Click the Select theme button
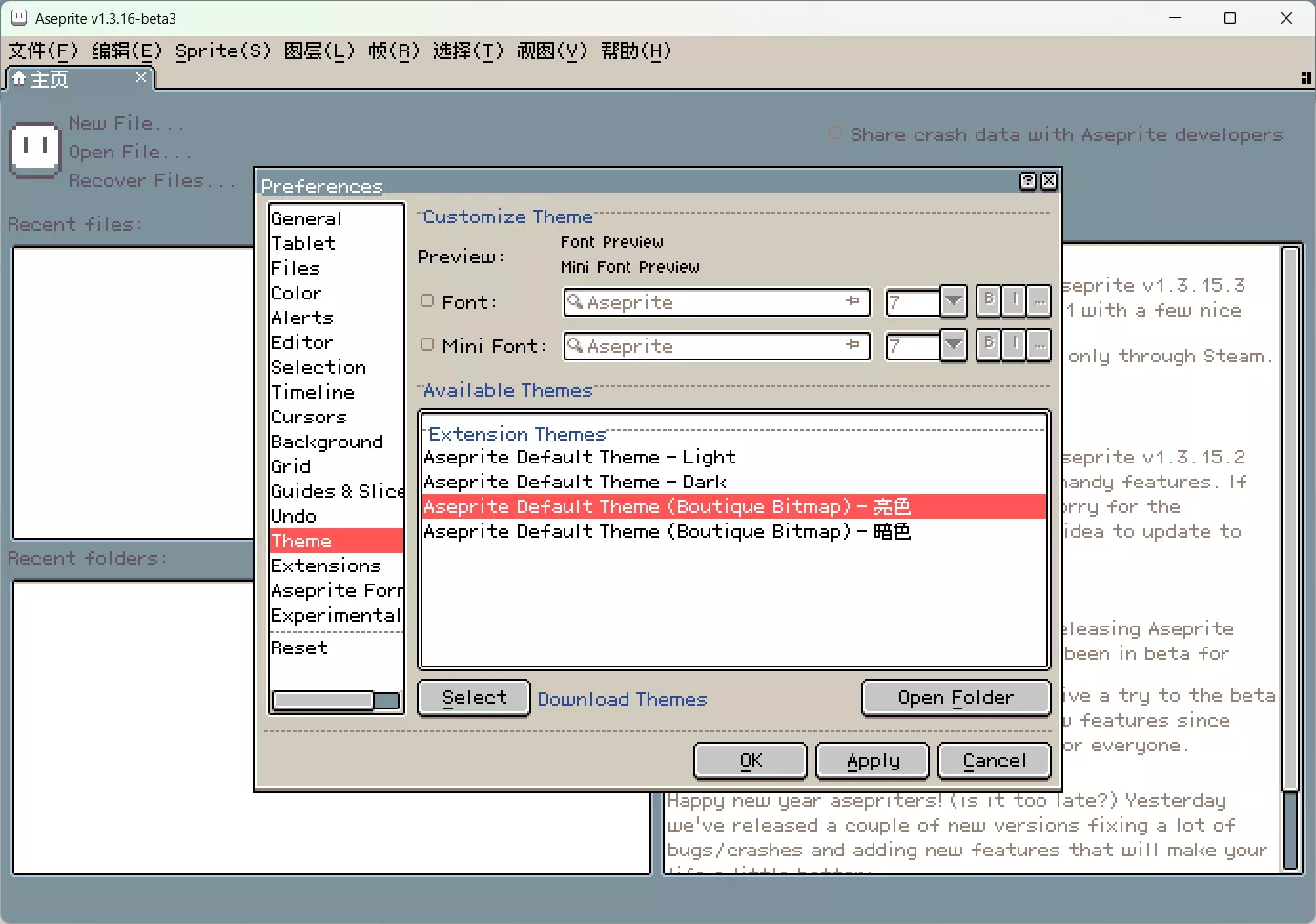 click(474, 697)
